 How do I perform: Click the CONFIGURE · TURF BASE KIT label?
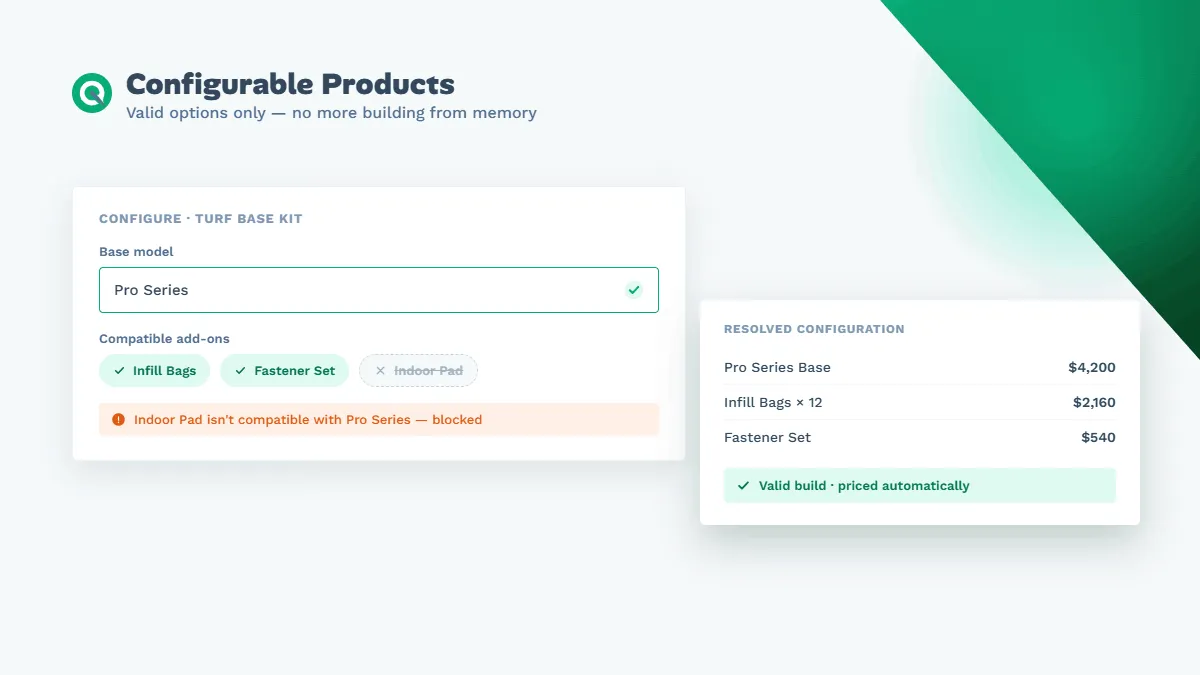click(200, 219)
